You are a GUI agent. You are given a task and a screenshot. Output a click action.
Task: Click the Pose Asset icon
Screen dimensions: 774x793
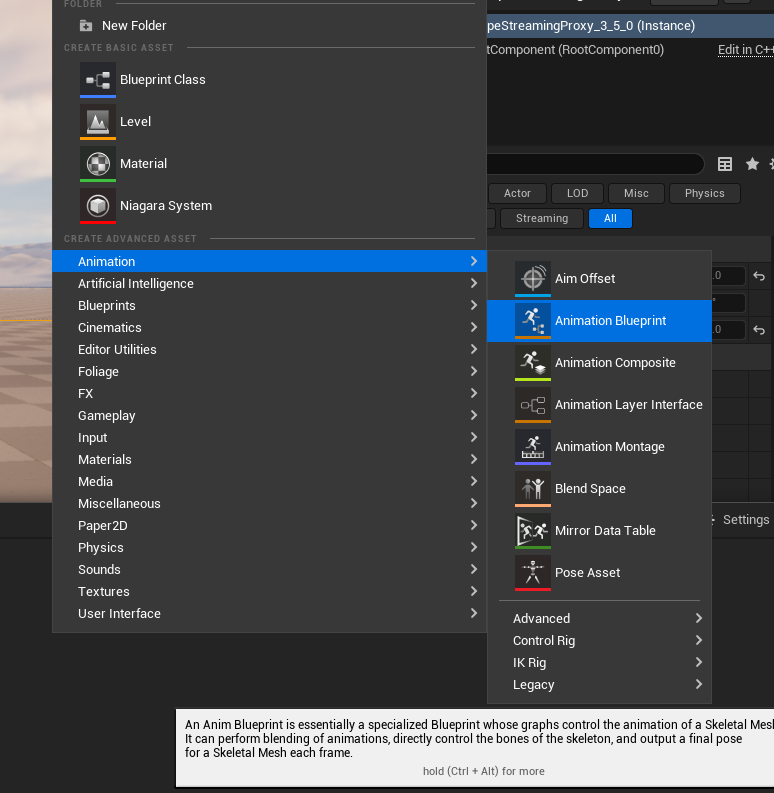tap(533, 572)
